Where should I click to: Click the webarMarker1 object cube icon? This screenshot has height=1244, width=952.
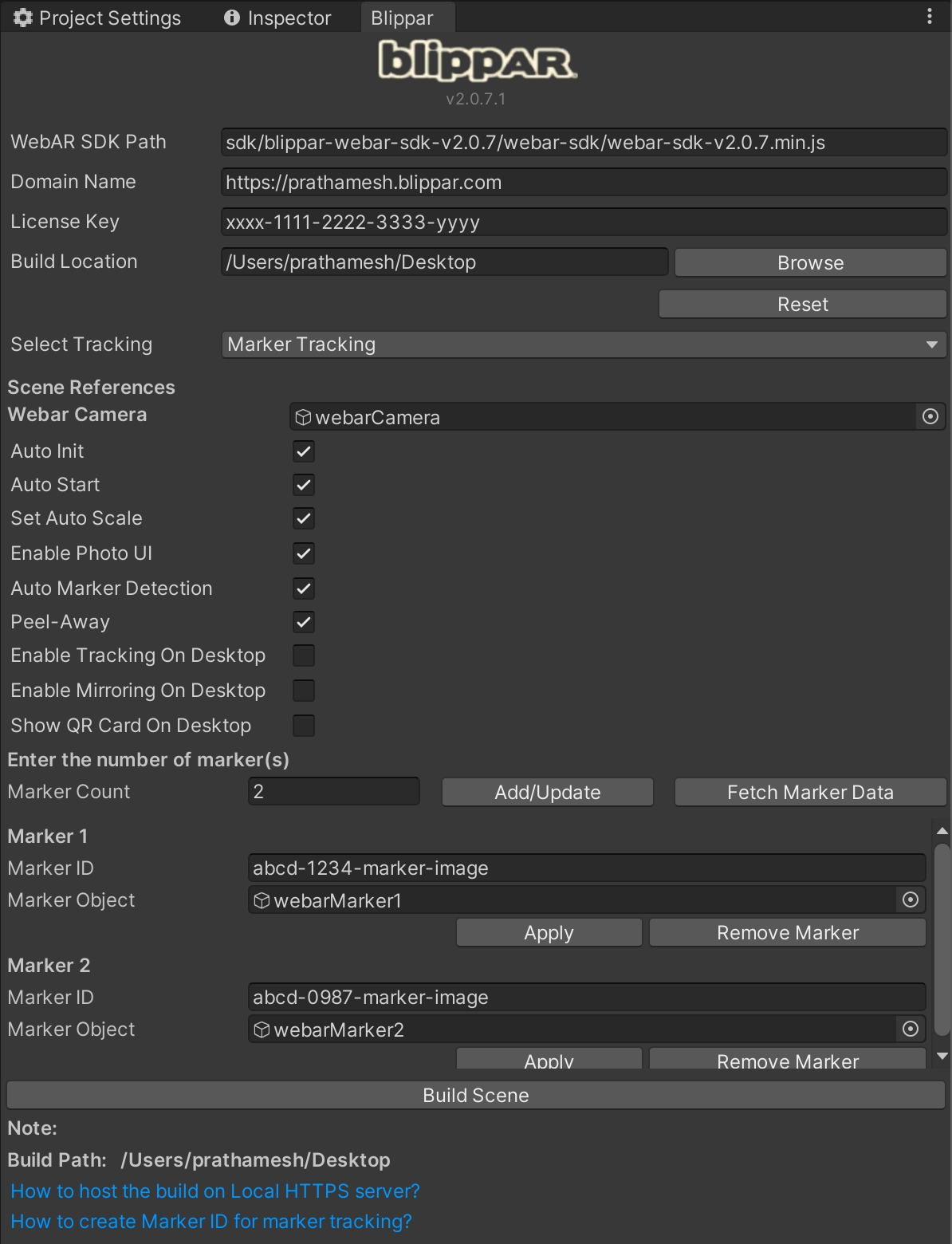pos(262,900)
